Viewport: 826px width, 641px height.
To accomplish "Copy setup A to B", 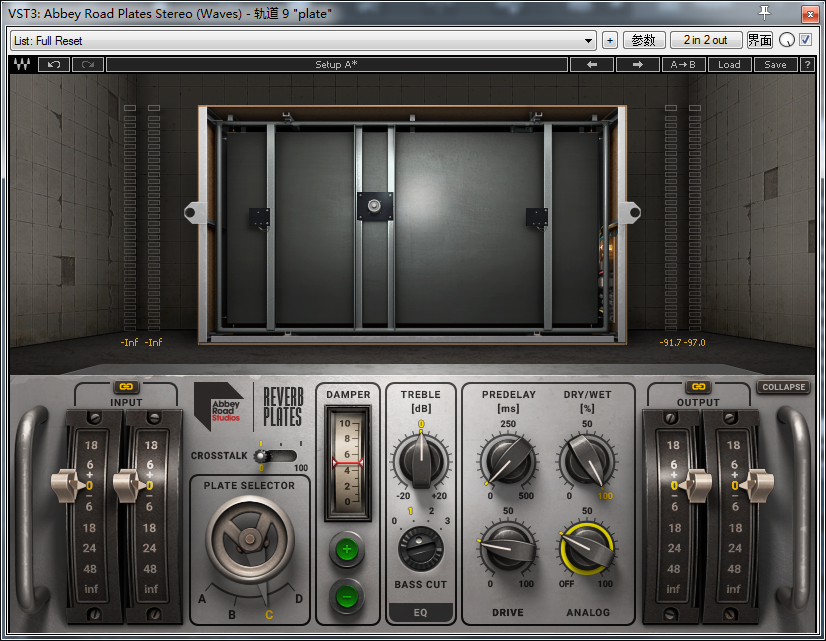I will pos(683,64).
